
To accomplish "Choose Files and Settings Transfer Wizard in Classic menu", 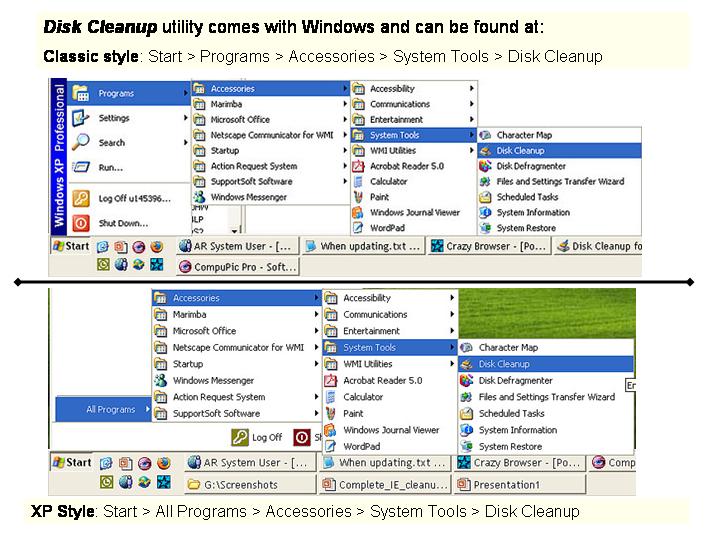I will tap(559, 181).
